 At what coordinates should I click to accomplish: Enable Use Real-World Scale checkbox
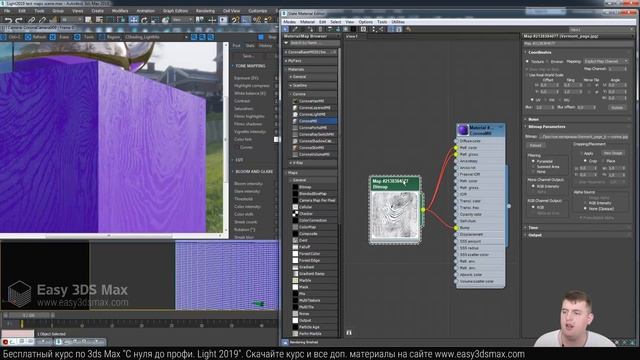tap(527, 75)
